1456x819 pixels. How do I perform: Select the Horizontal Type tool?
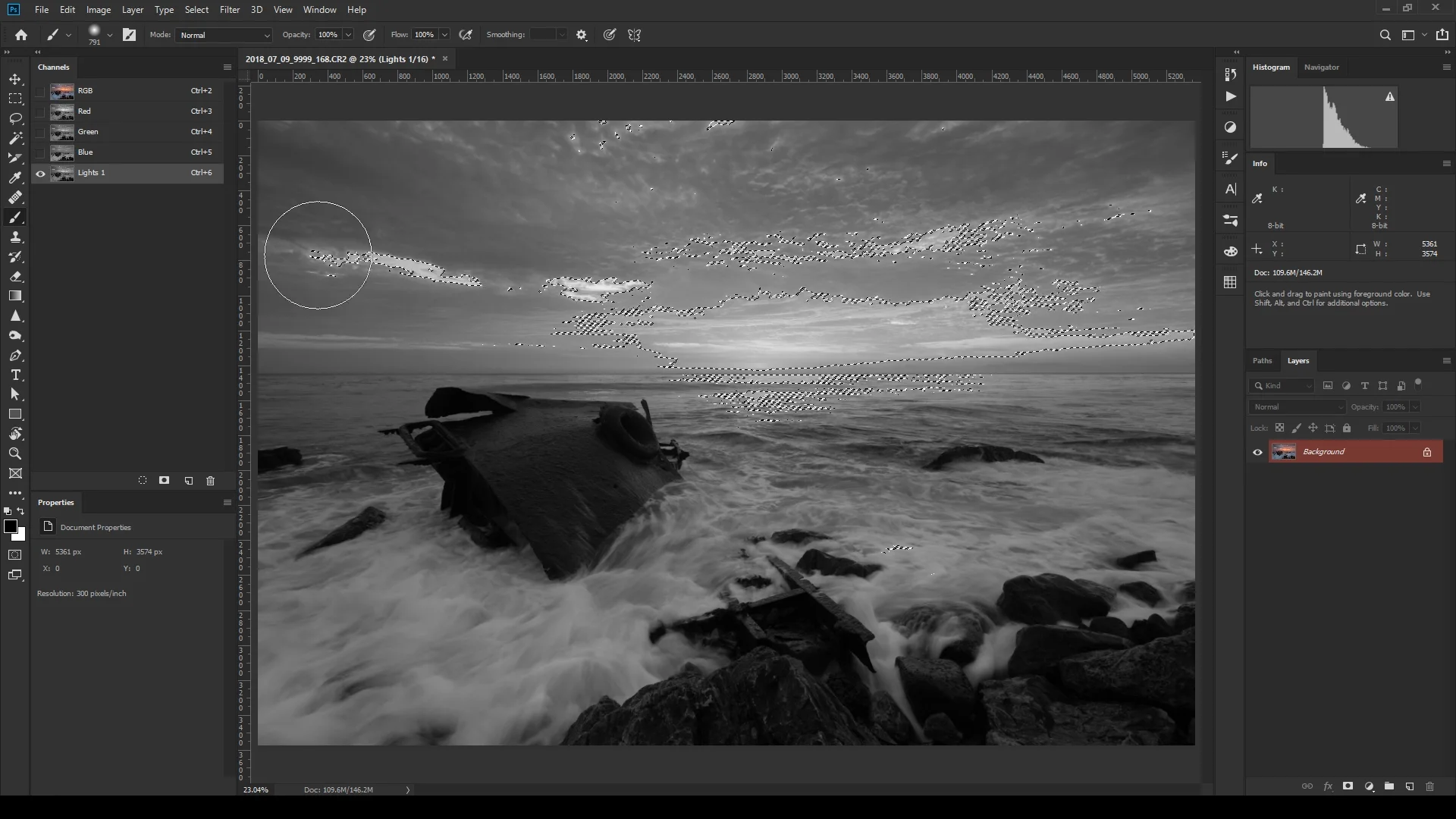pos(15,375)
